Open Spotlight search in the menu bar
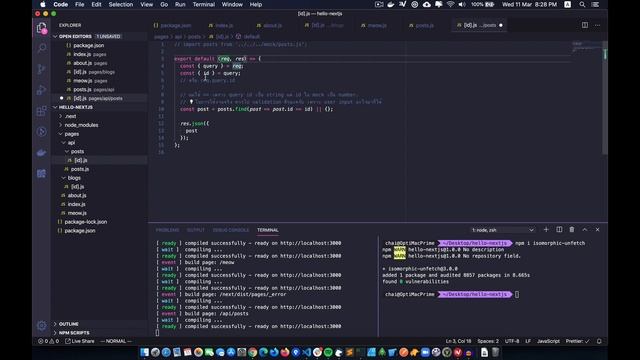Viewport: 640px width, 360px height. [x=582, y=4]
